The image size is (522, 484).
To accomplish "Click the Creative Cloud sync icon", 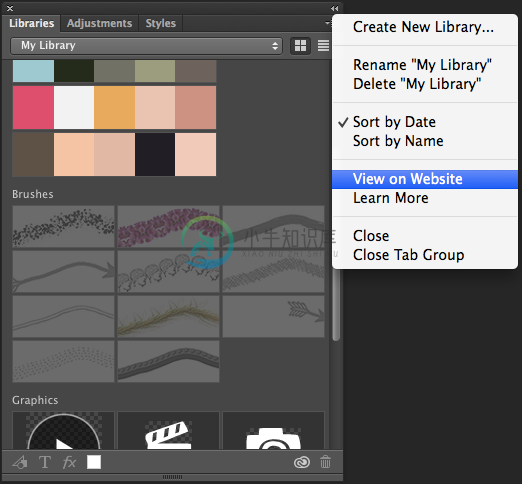I will pos(302,462).
